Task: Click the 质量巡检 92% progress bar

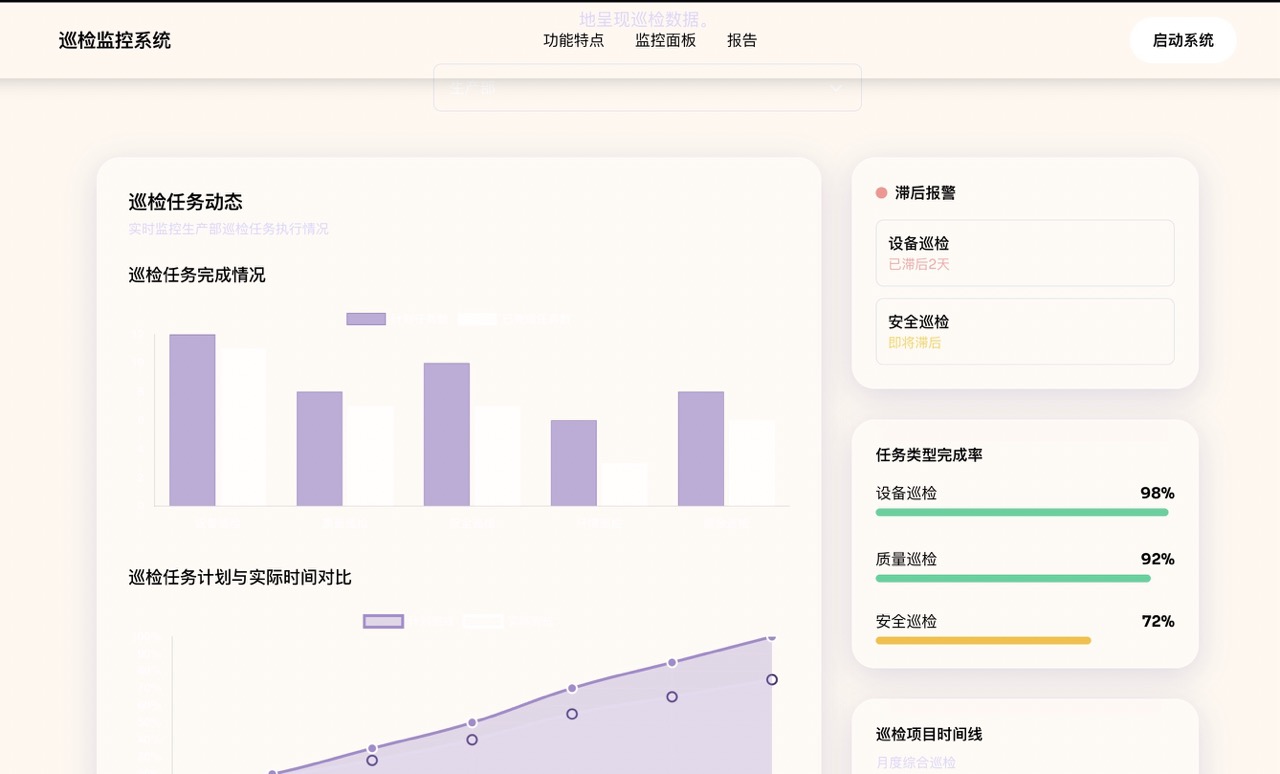Action: tap(1012, 578)
